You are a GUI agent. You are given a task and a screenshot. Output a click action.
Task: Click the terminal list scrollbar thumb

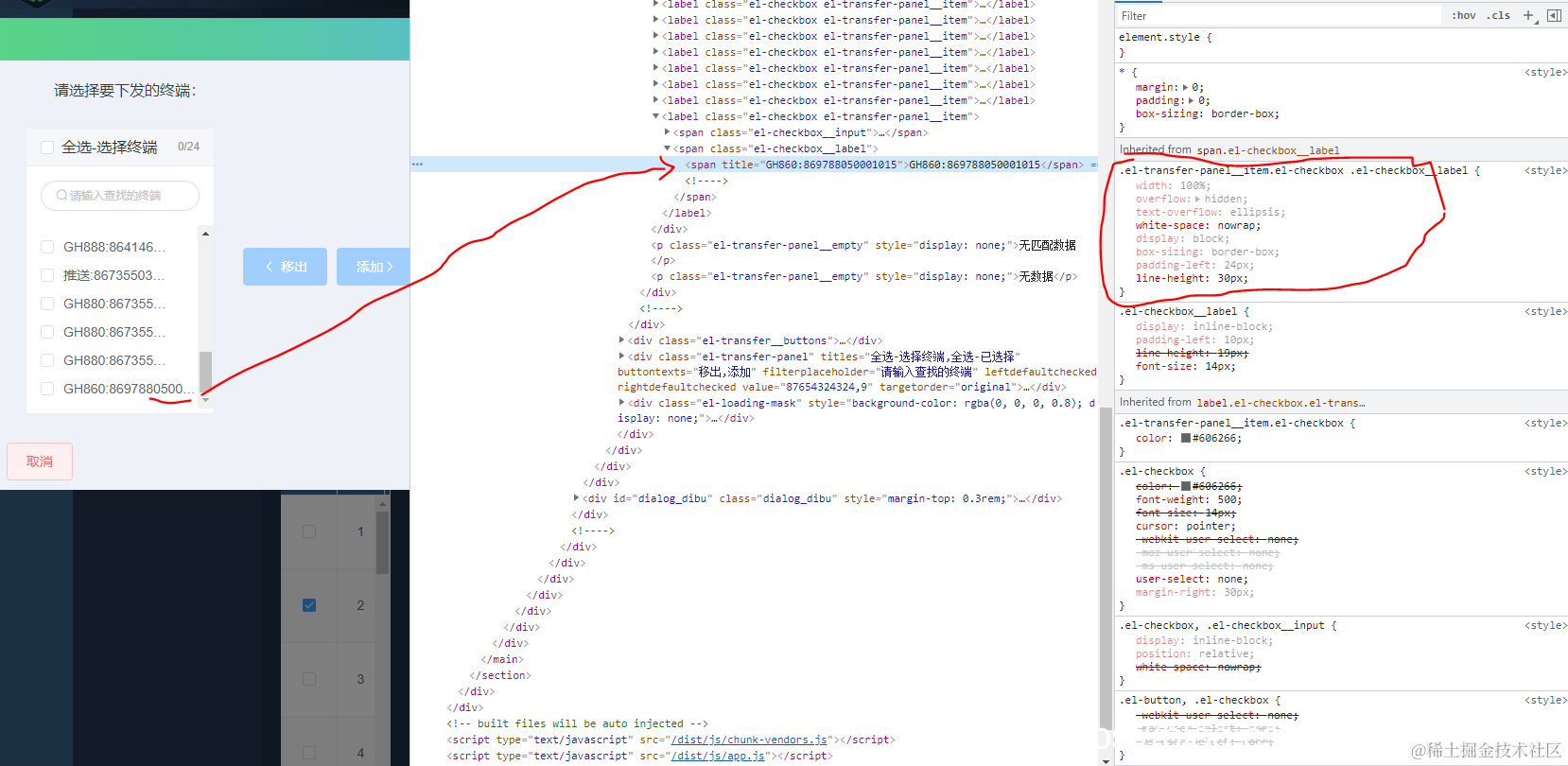(205, 371)
